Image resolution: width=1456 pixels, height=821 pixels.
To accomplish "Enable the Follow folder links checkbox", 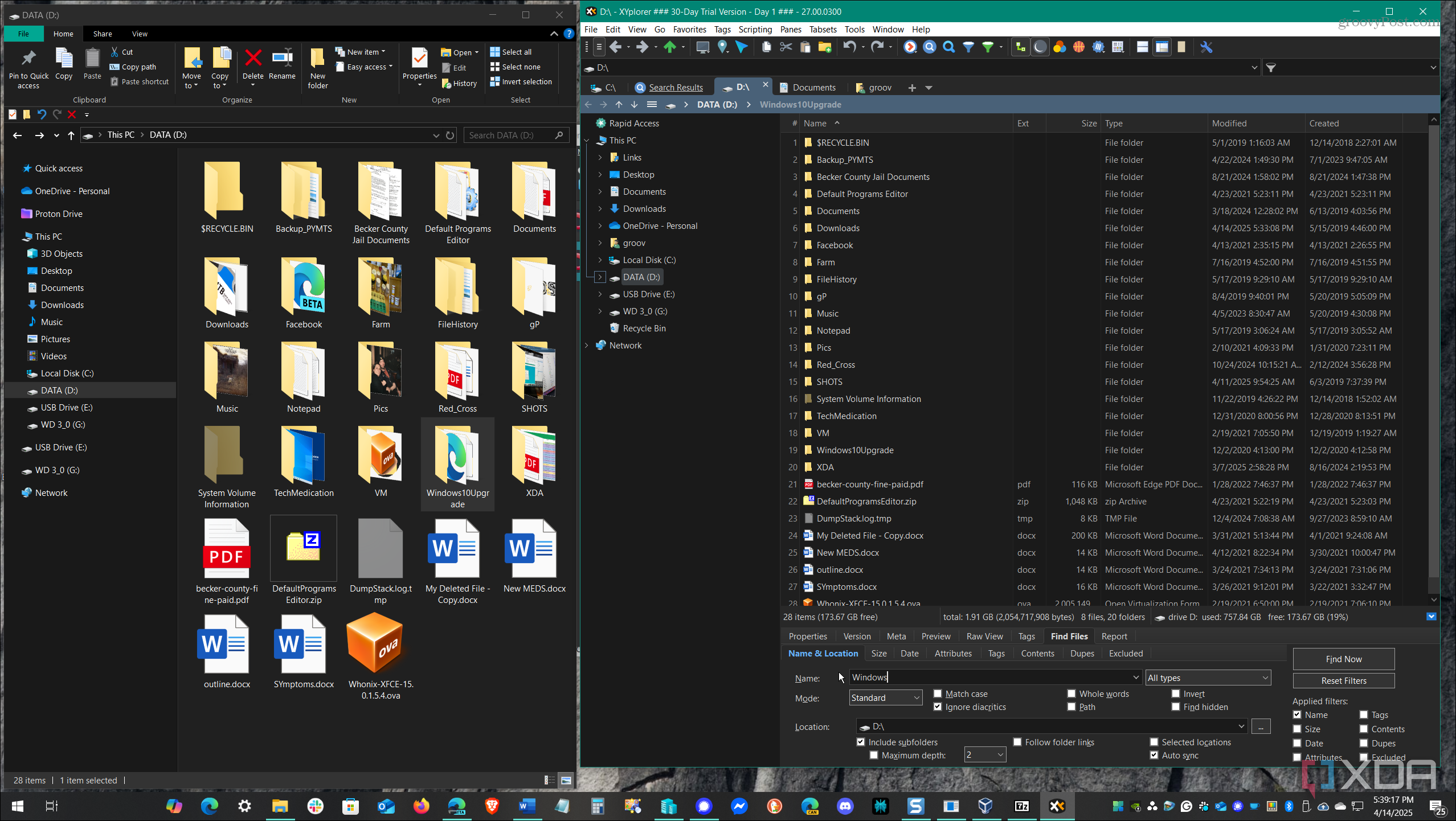I will (1017, 742).
